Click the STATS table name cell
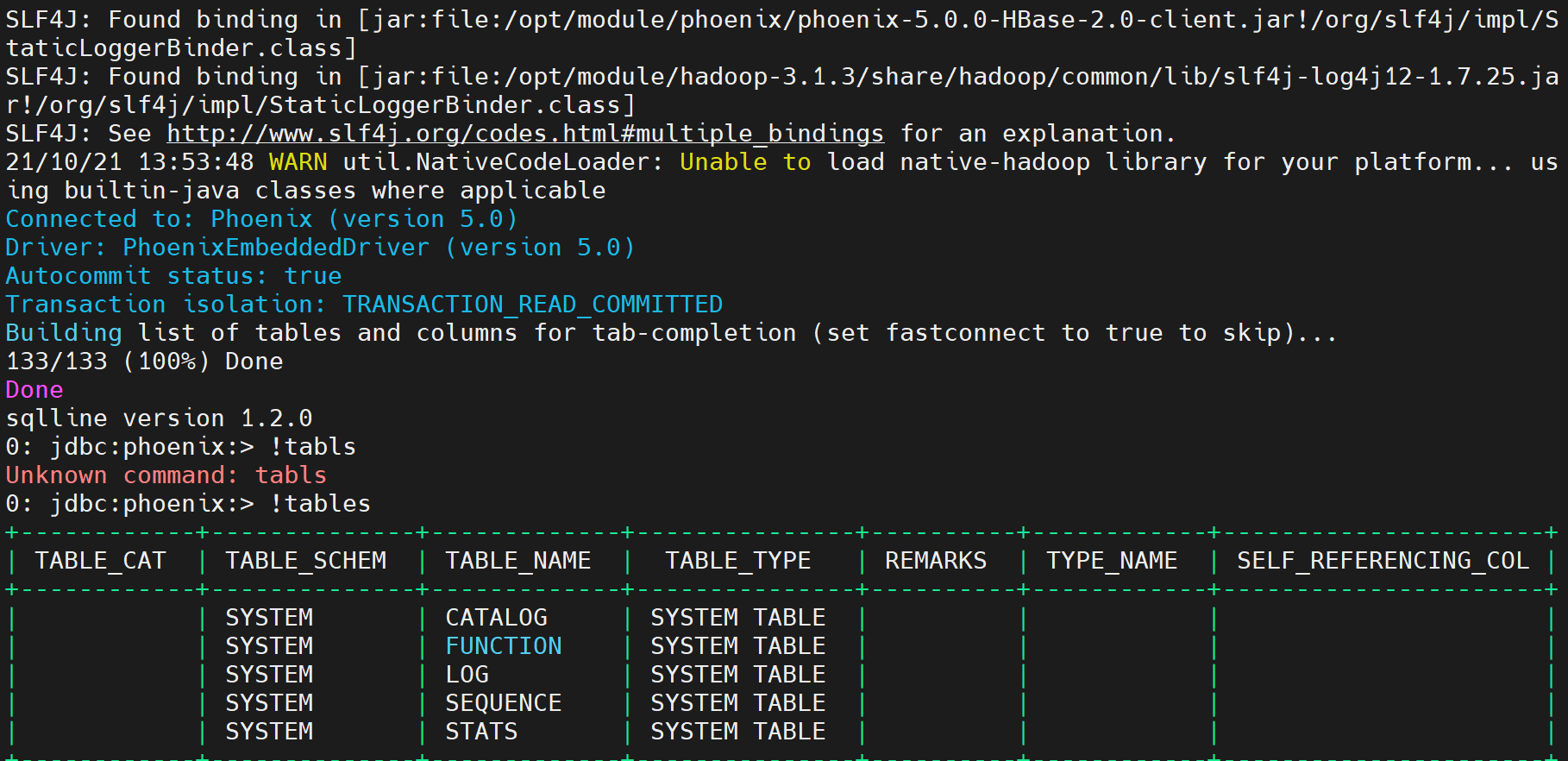Screen dimensions: 1568x761 coord(481,732)
